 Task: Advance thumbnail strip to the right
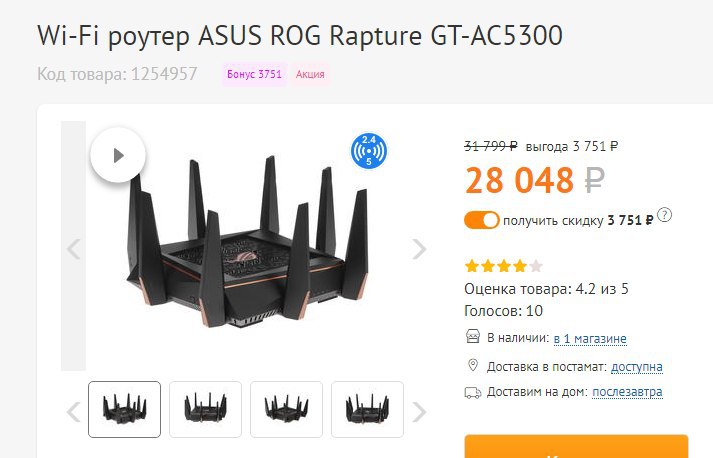[419, 412]
